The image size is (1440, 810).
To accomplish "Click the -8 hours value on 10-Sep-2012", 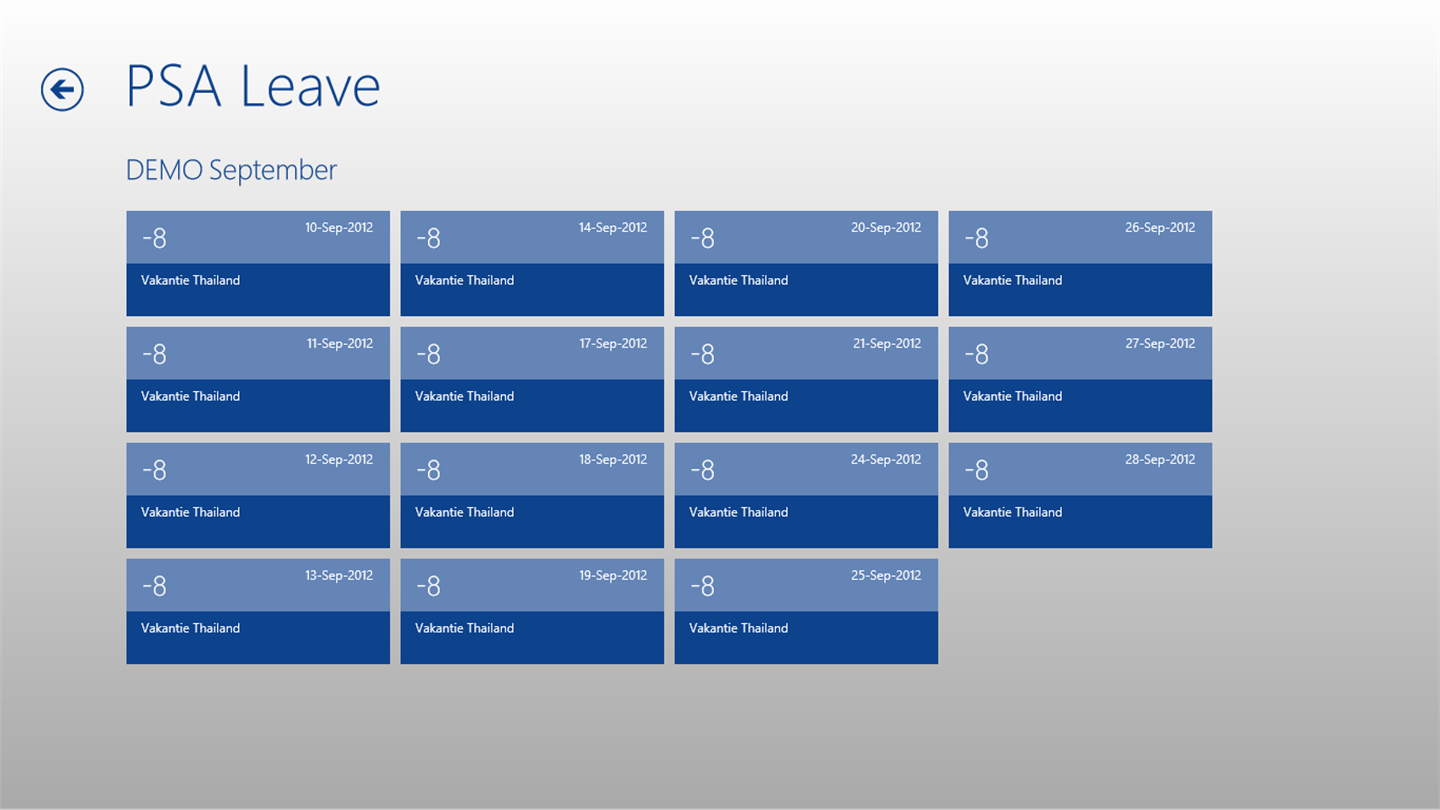I will click(154, 238).
